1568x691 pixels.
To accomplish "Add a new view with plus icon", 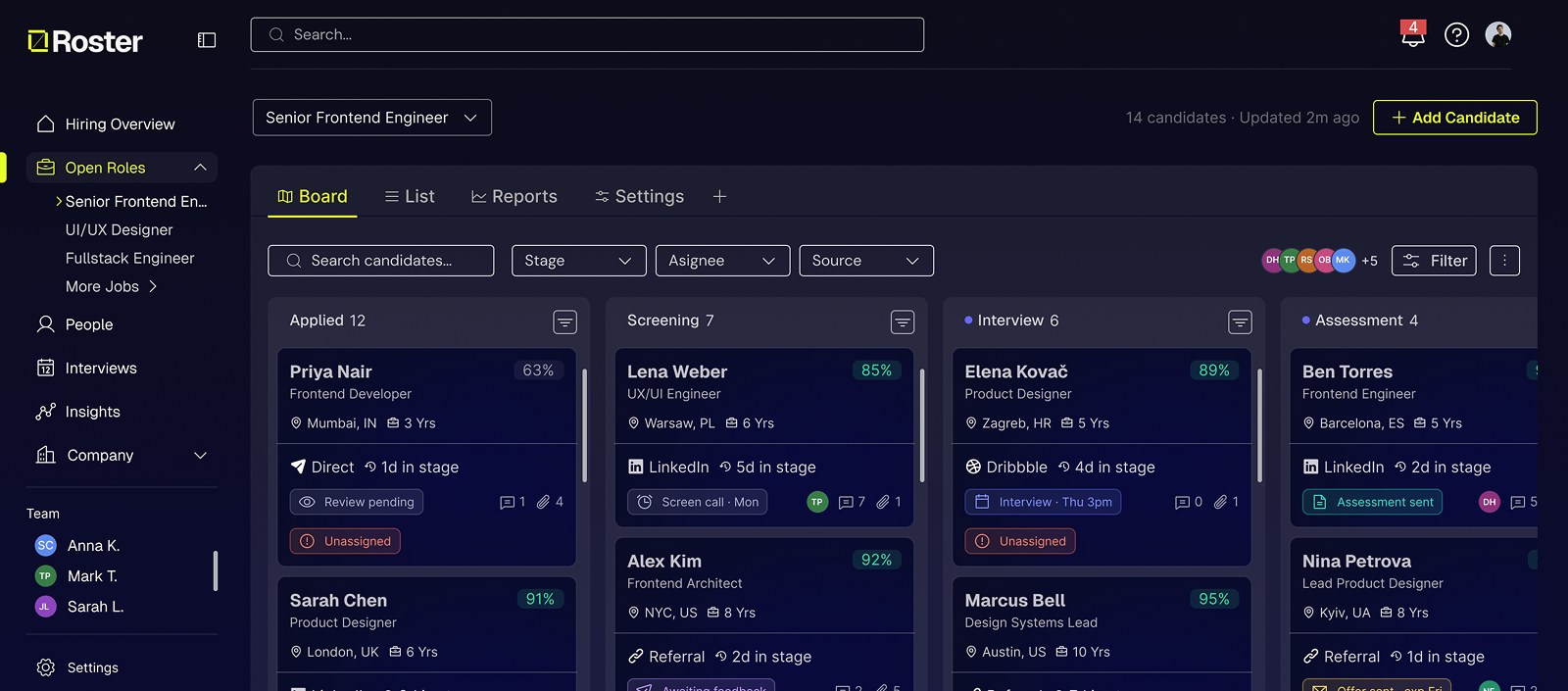I will 719,196.
